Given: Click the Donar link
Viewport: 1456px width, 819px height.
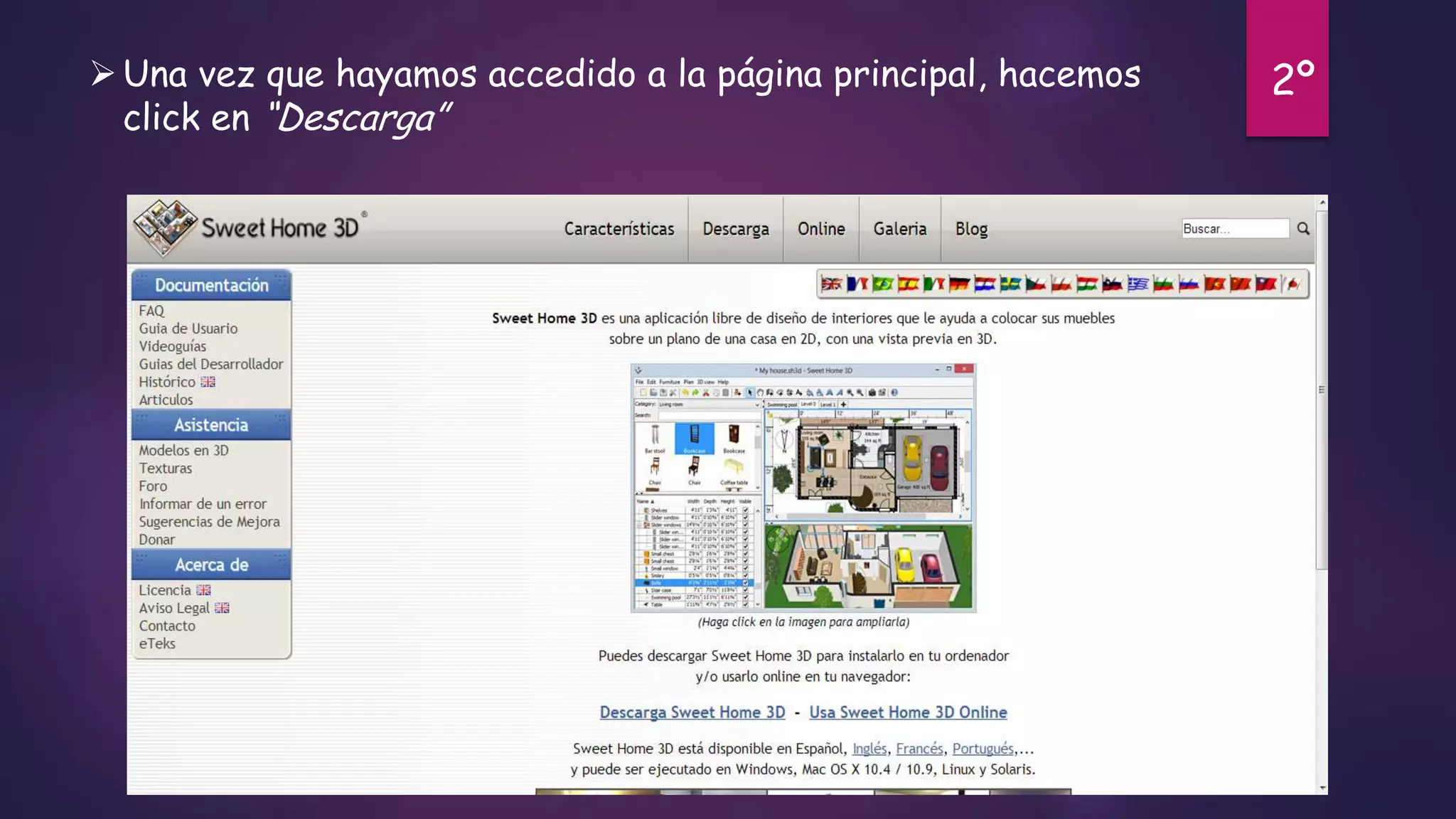Looking at the screenshot, I should 156,540.
